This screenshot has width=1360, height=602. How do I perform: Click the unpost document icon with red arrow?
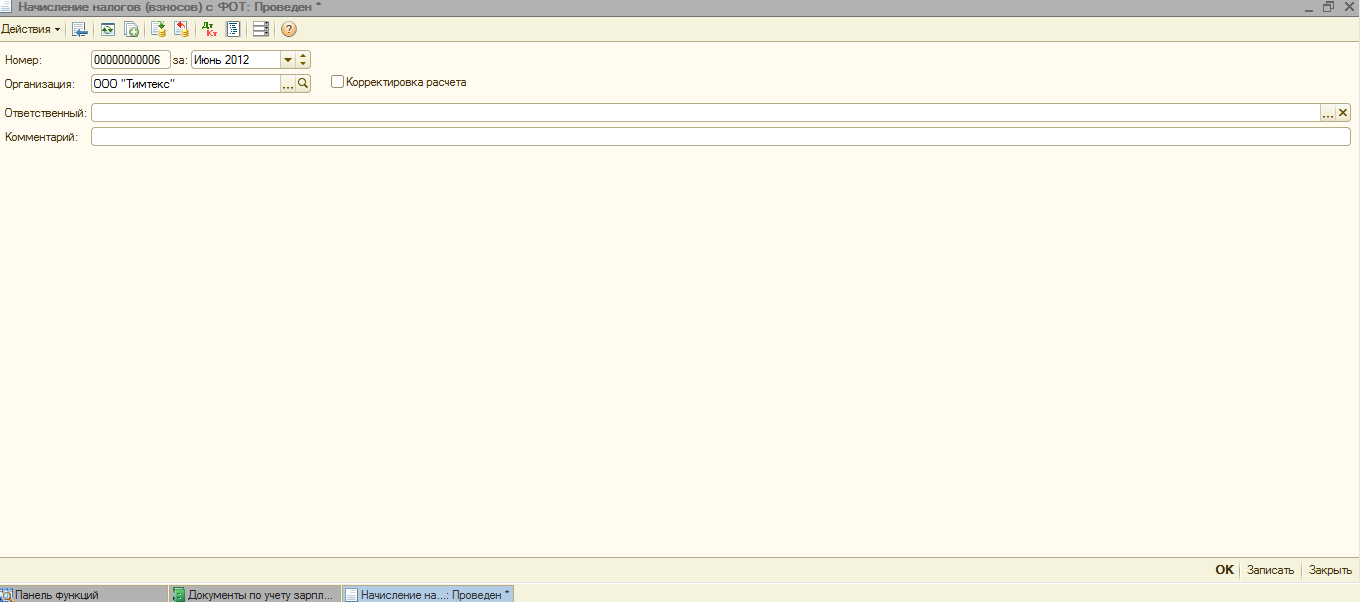click(x=182, y=29)
